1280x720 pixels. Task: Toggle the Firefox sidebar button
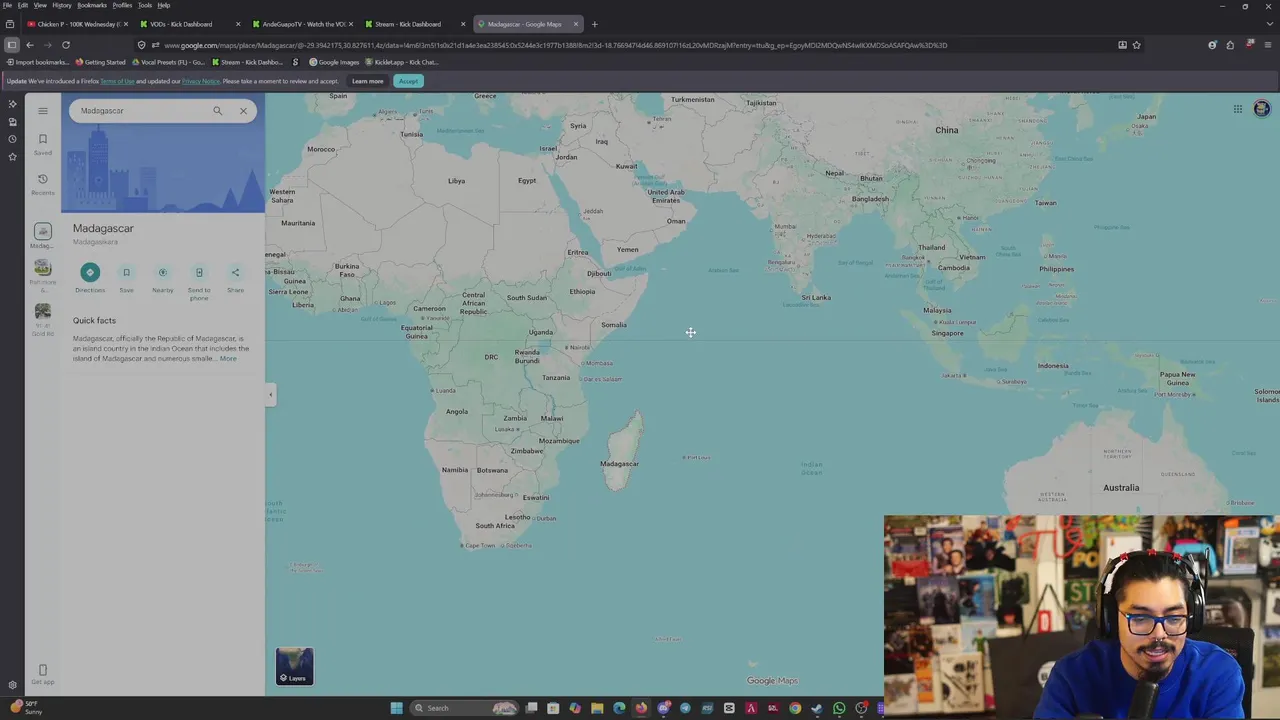[11, 45]
